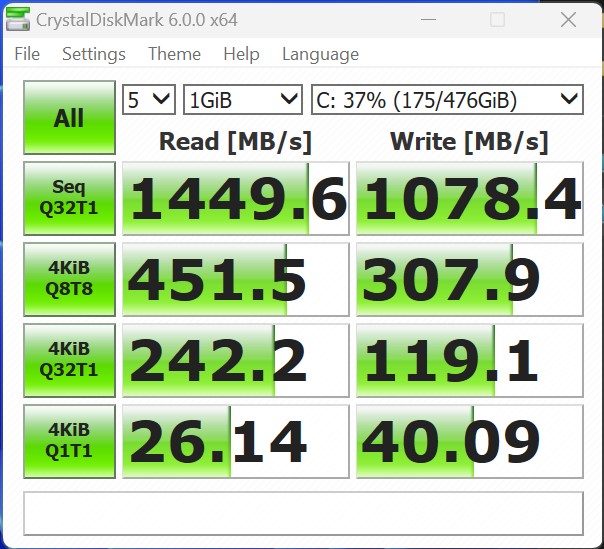The width and height of the screenshot is (604, 549).
Task: Click the CrystalDiskMark app icon in title bar
Action: [18, 20]
